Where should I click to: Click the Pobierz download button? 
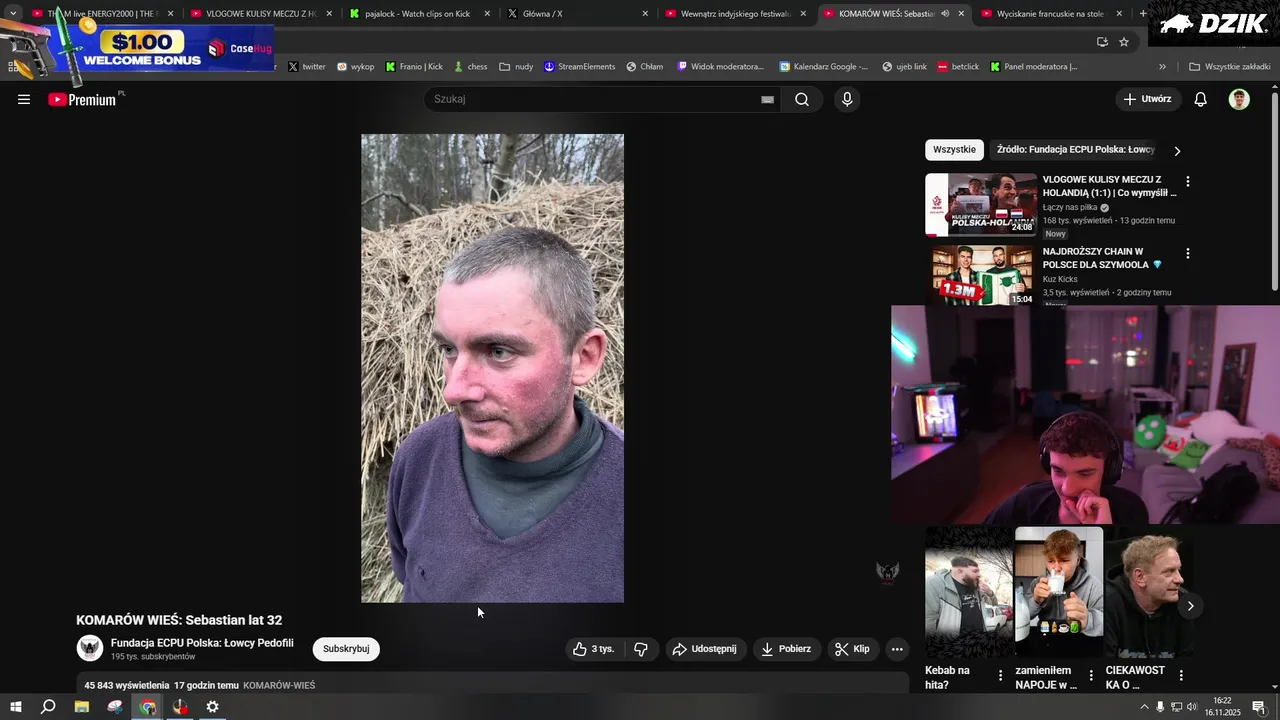tap(786, 649)
